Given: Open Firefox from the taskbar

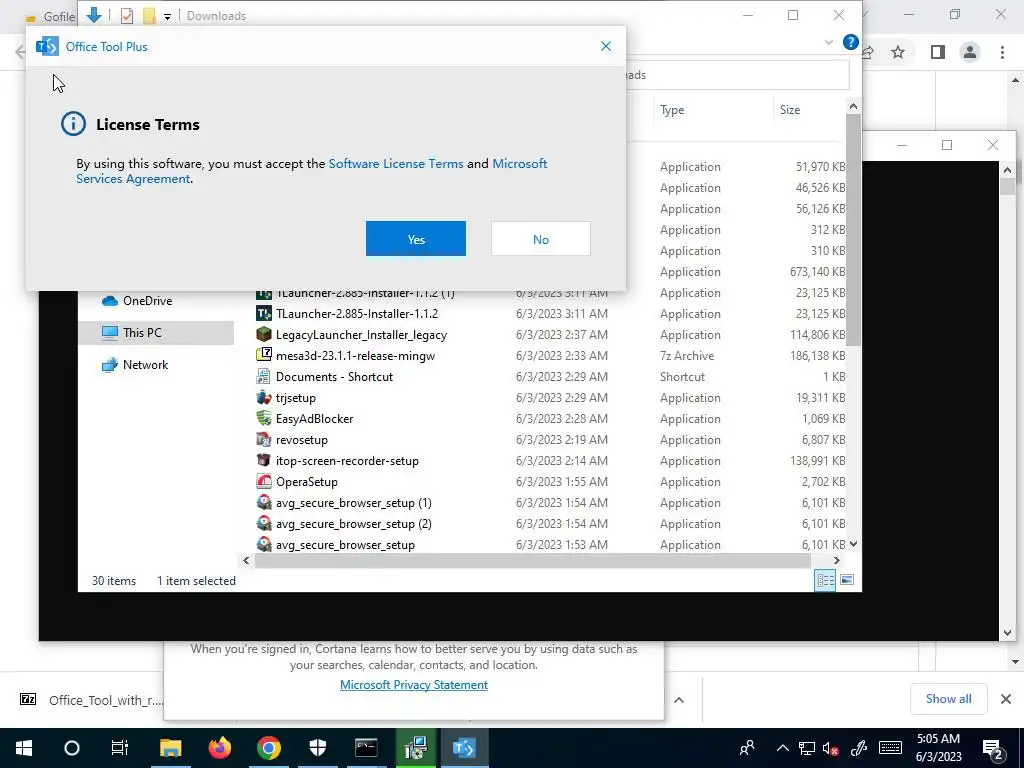Looking at the screenshot, I should [x=219, y=748].
